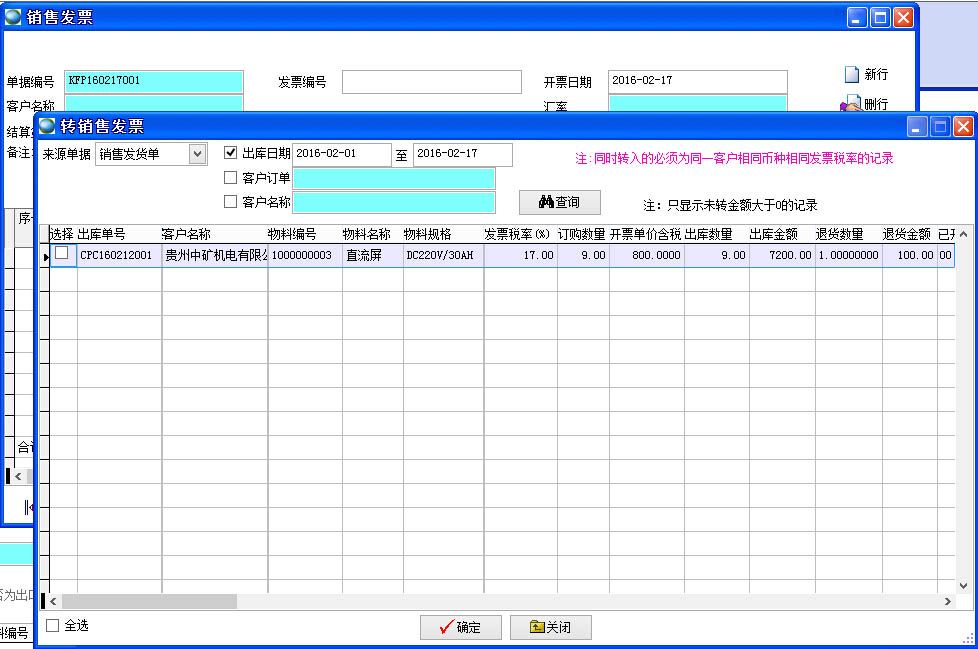Enable the 客户订单 filter checkbox
The height and width of the screenshot is (649, 978).
tap(231, 177)
